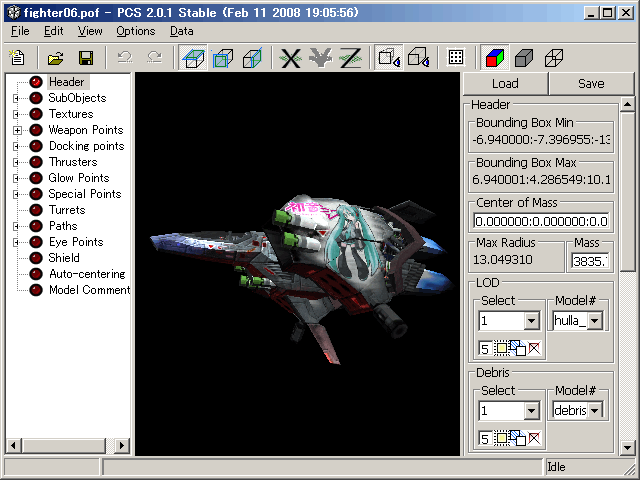Enable textured colored-cube render mode

tap(495, 58)
